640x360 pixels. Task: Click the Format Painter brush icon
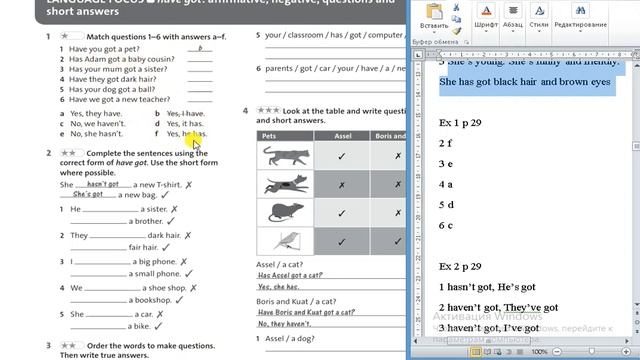tap(456, 31)
